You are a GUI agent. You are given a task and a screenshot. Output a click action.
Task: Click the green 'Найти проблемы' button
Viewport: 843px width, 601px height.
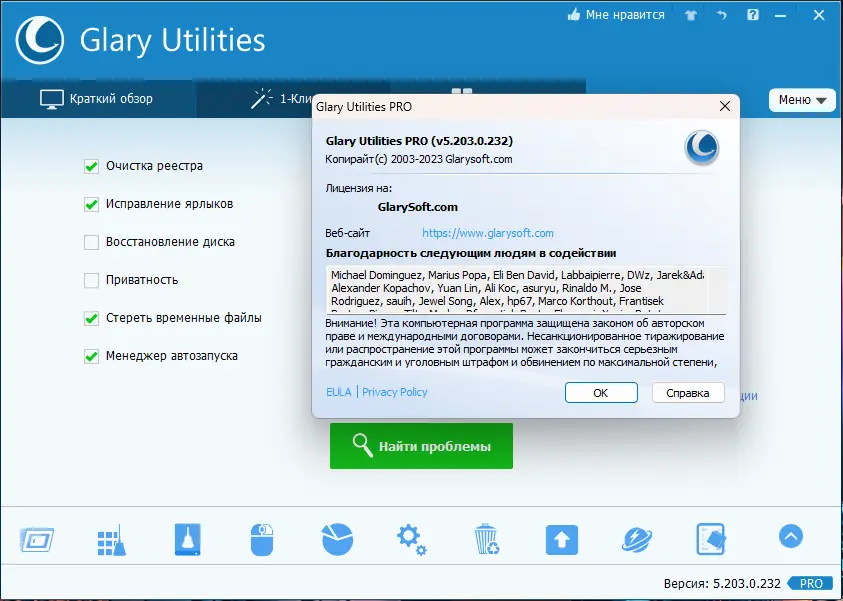click(421, 446)
